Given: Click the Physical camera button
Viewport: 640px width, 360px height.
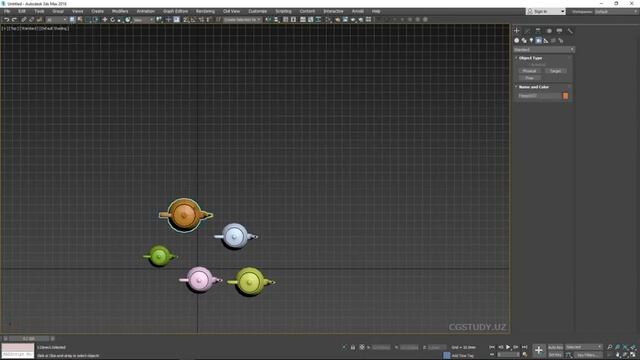Looking at the screenshot, I should [529, 71].
